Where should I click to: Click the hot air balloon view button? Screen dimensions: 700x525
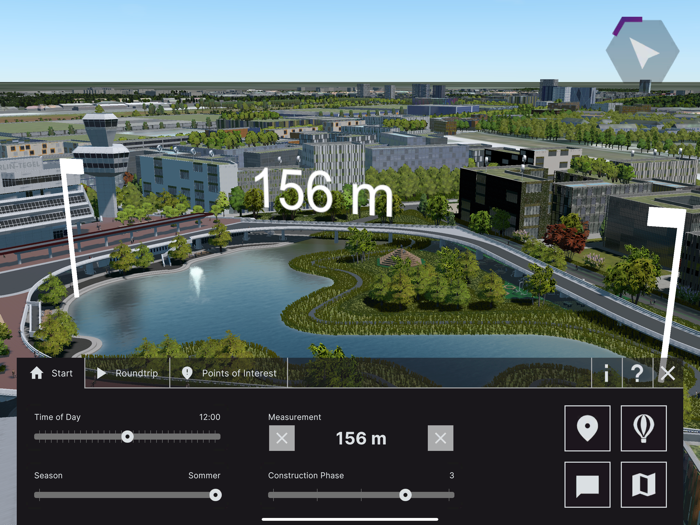[643, 428]
